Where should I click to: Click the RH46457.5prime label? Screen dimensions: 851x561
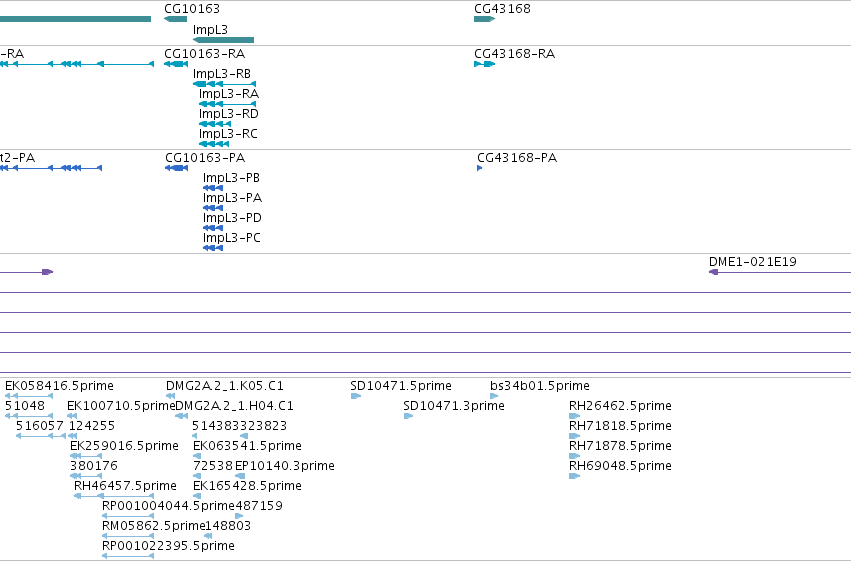125,486
